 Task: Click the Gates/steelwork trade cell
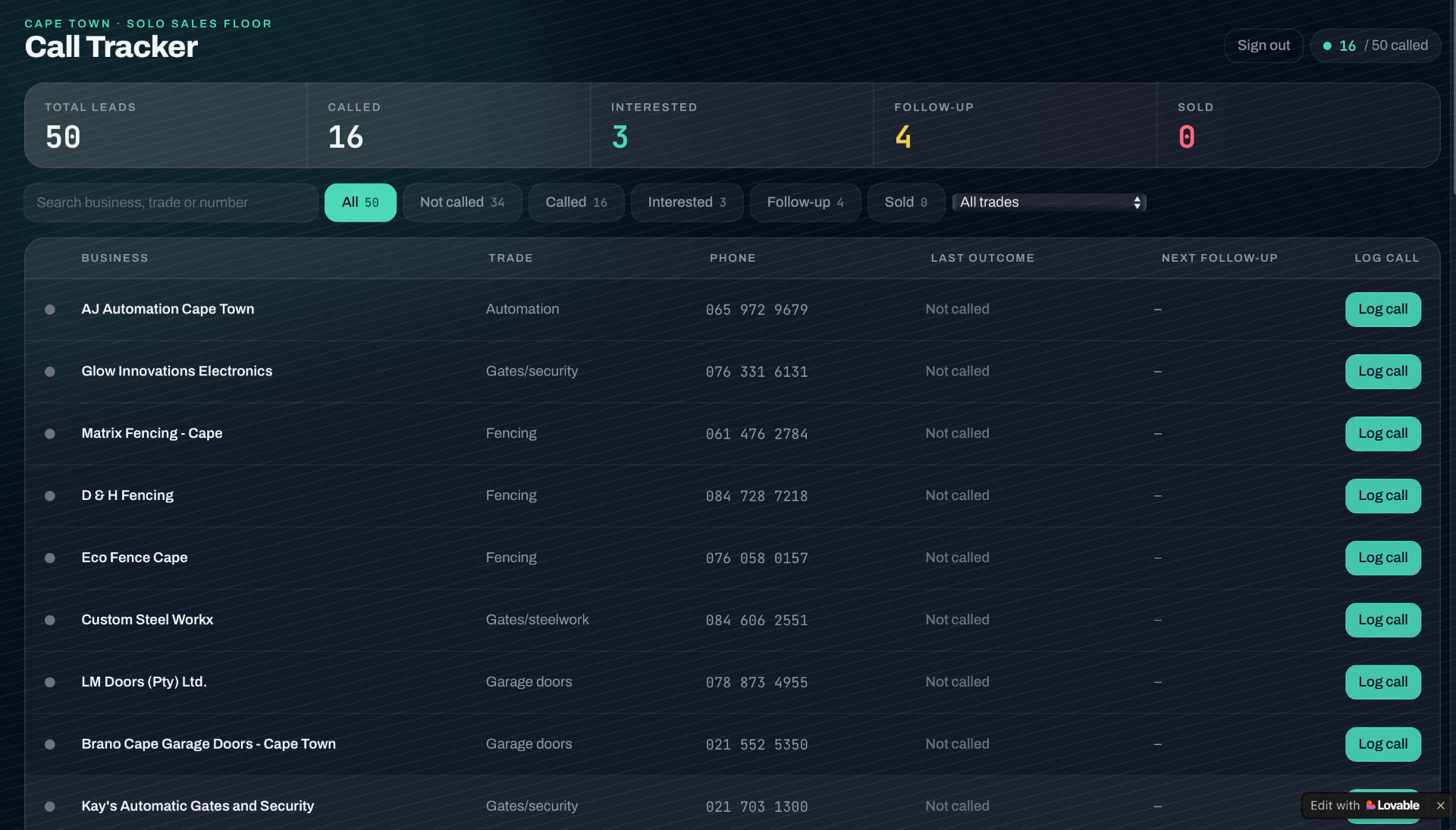(x=538, y=620)
